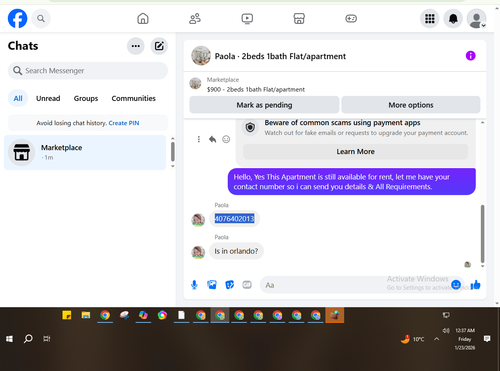Click the conversation vertical scrollbar
Viewport: 500px width, 371px height.
(x=482, y=234)
